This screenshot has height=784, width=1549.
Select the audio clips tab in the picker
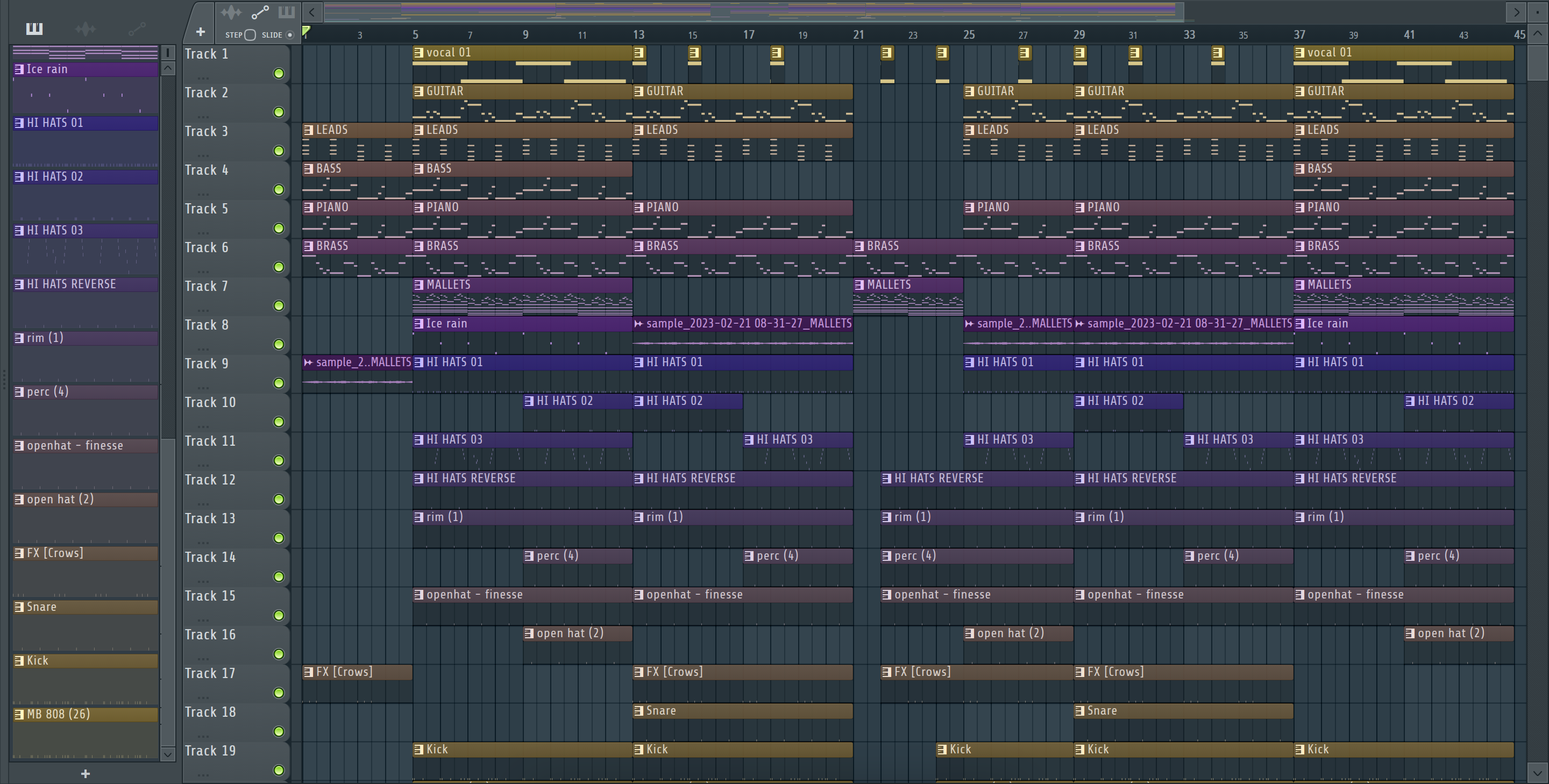click(86, 28)
